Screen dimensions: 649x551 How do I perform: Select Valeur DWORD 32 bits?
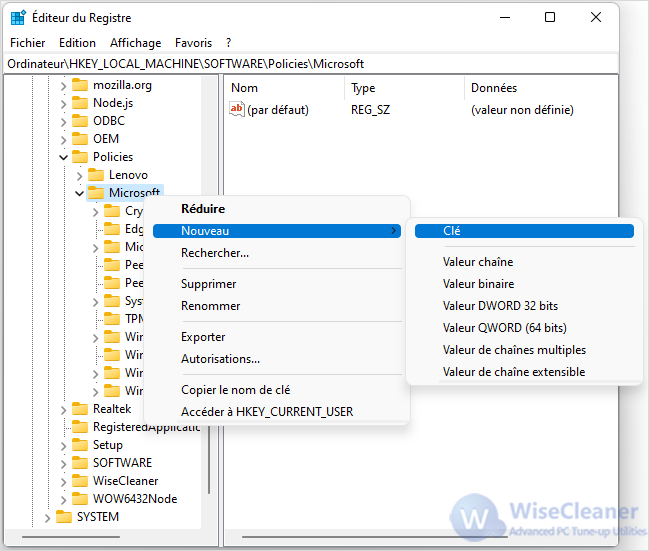pos(524,306)
